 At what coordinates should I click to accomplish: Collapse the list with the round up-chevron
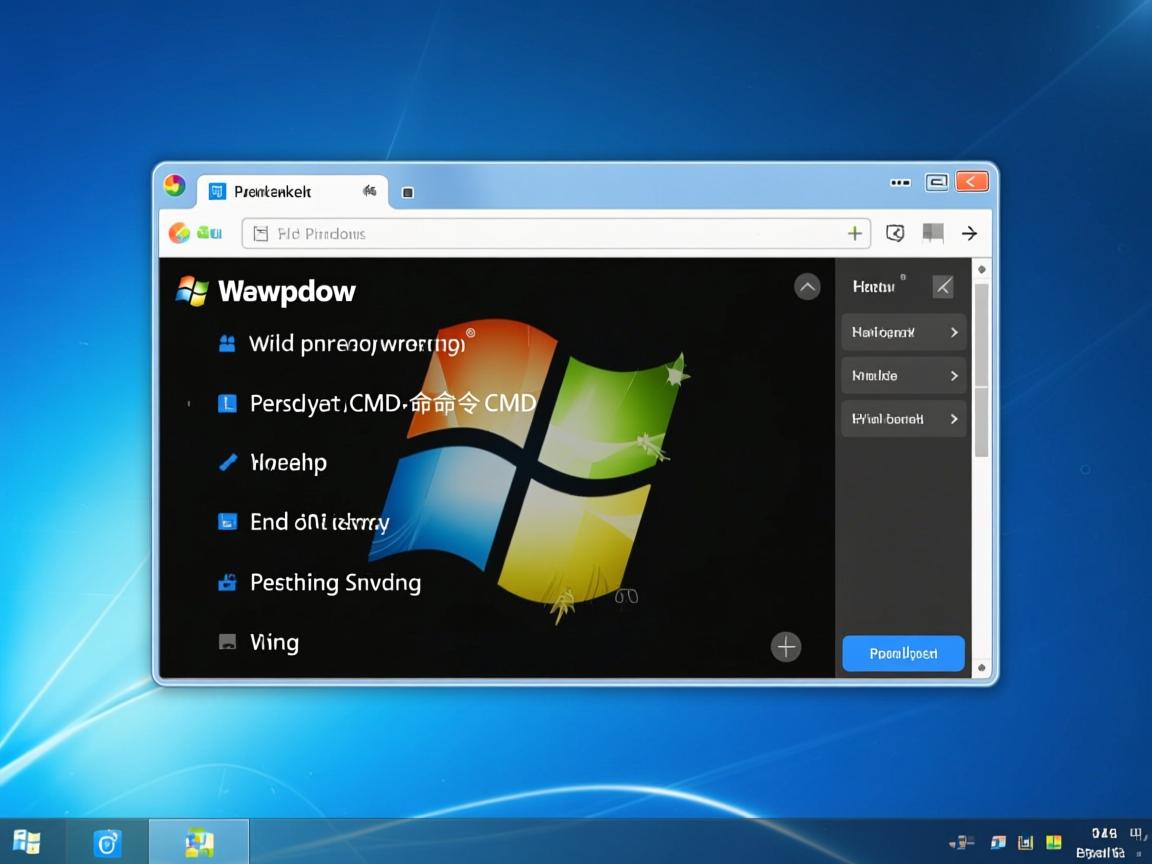click(806, 287)
